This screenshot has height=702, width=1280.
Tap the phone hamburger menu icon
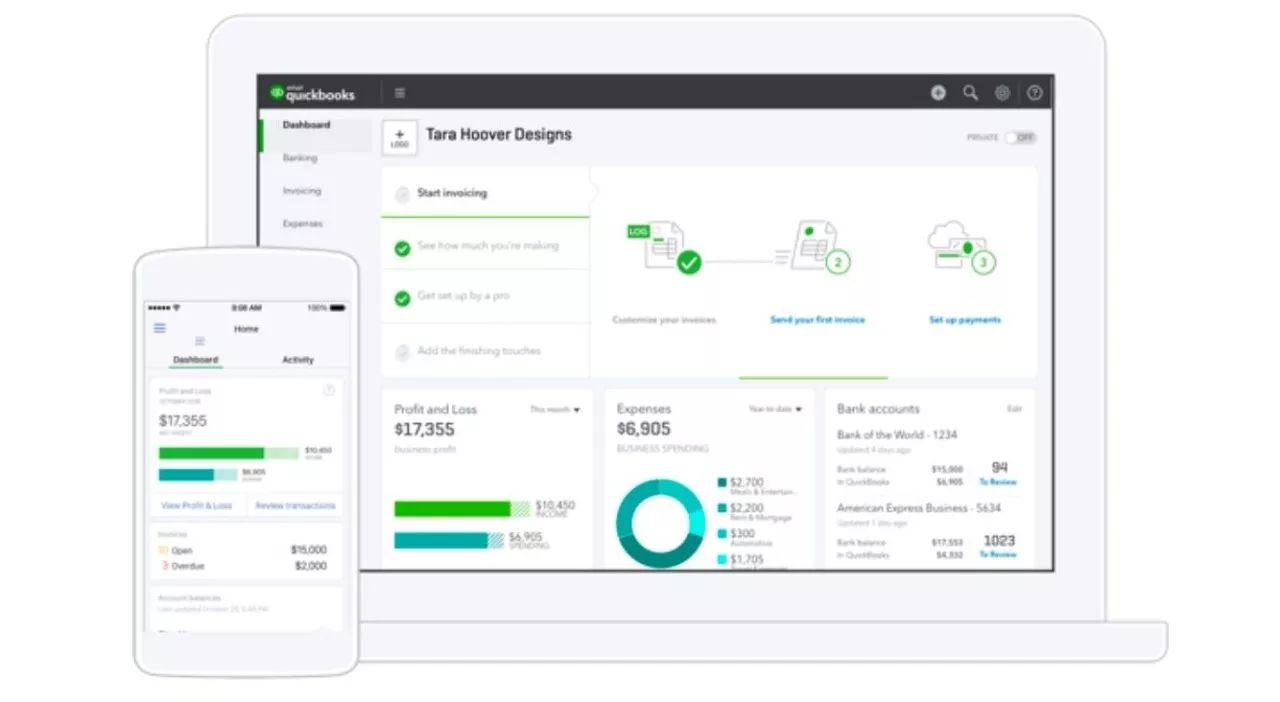coord(160,328)
